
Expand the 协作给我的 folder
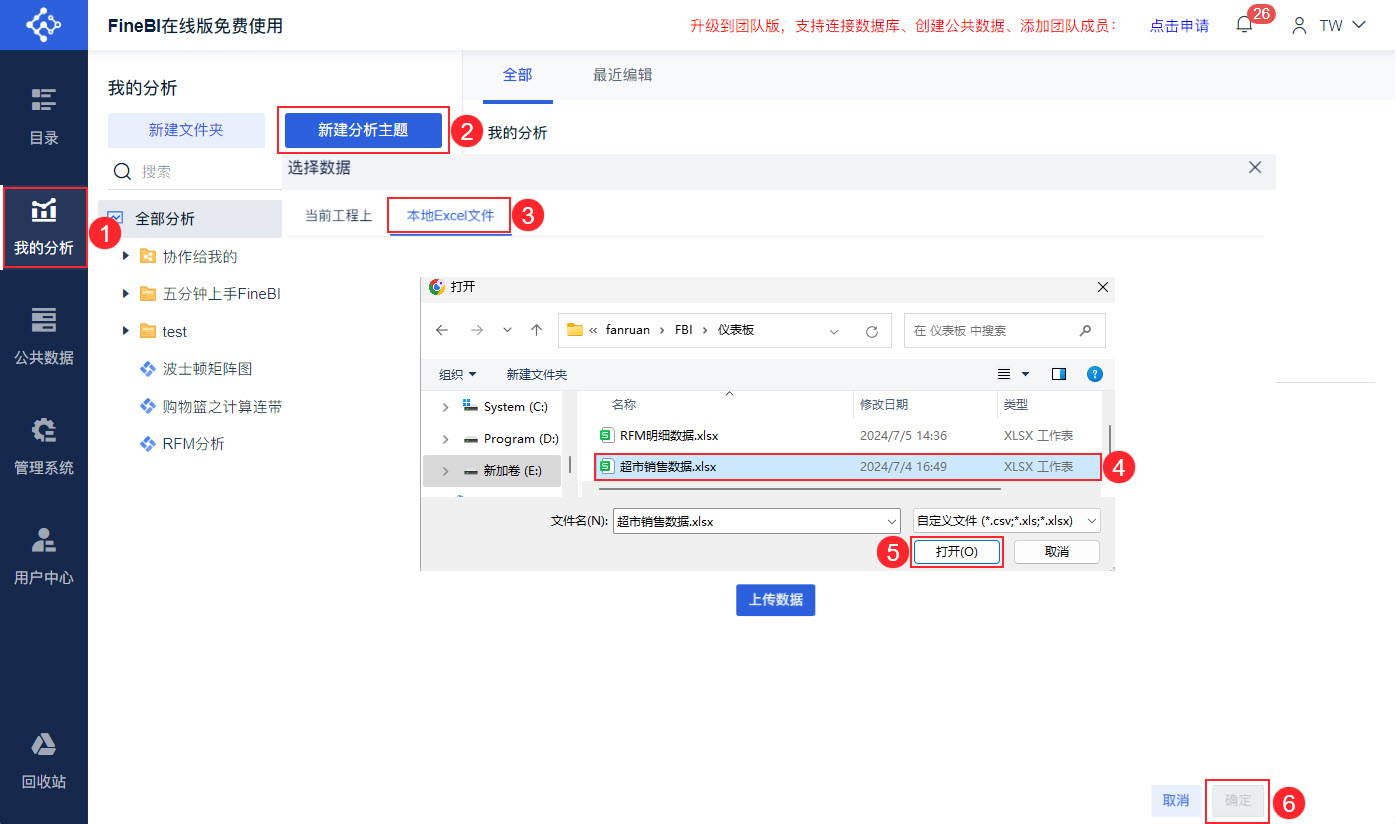126,256
